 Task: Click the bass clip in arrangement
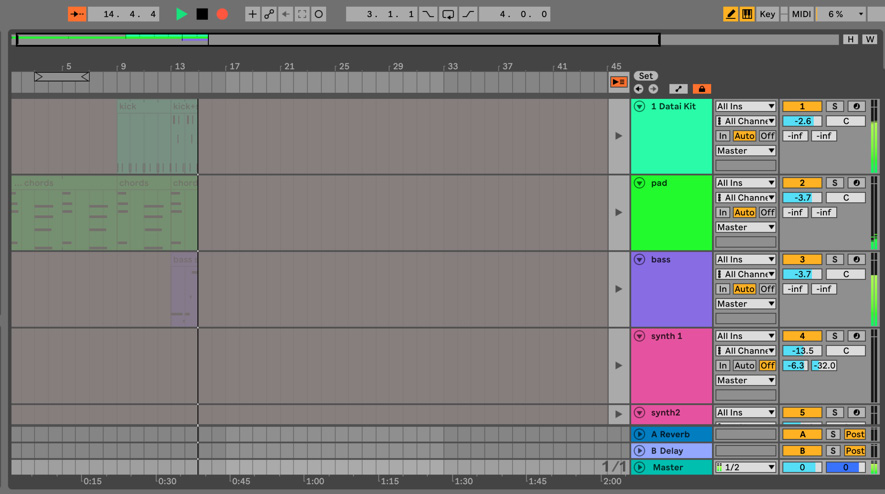click(x=184, y=289)
